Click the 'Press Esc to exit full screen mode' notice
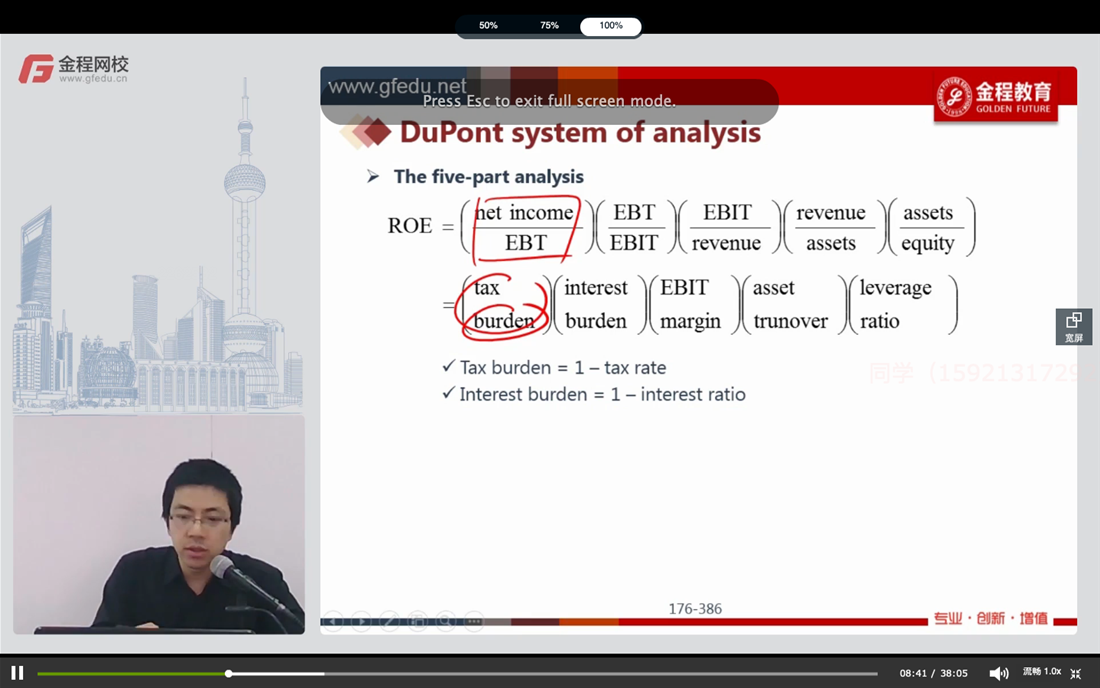The image size is (1100, 688). pos(549,101)
